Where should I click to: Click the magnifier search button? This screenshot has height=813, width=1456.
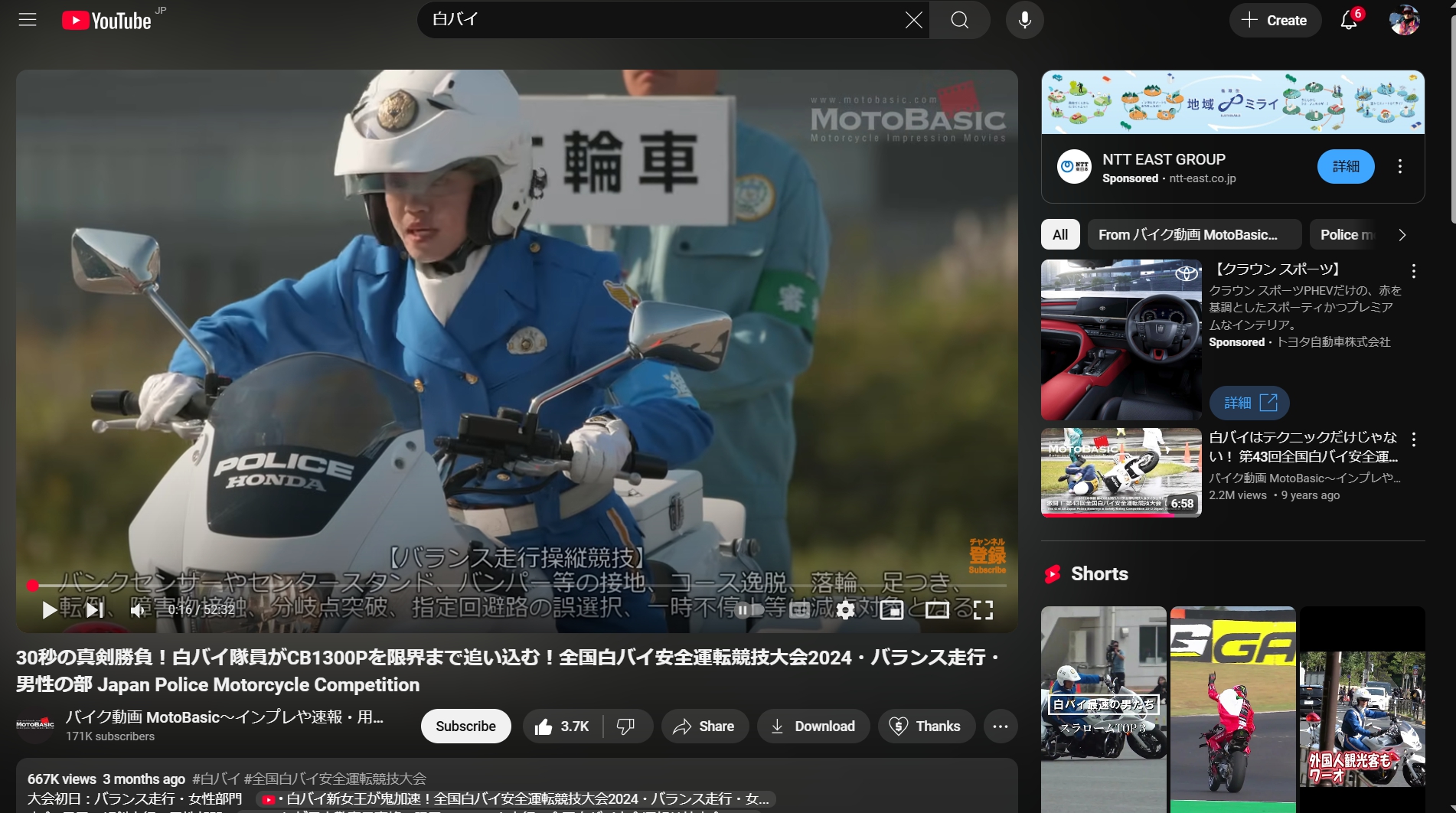tap(960, 20)
